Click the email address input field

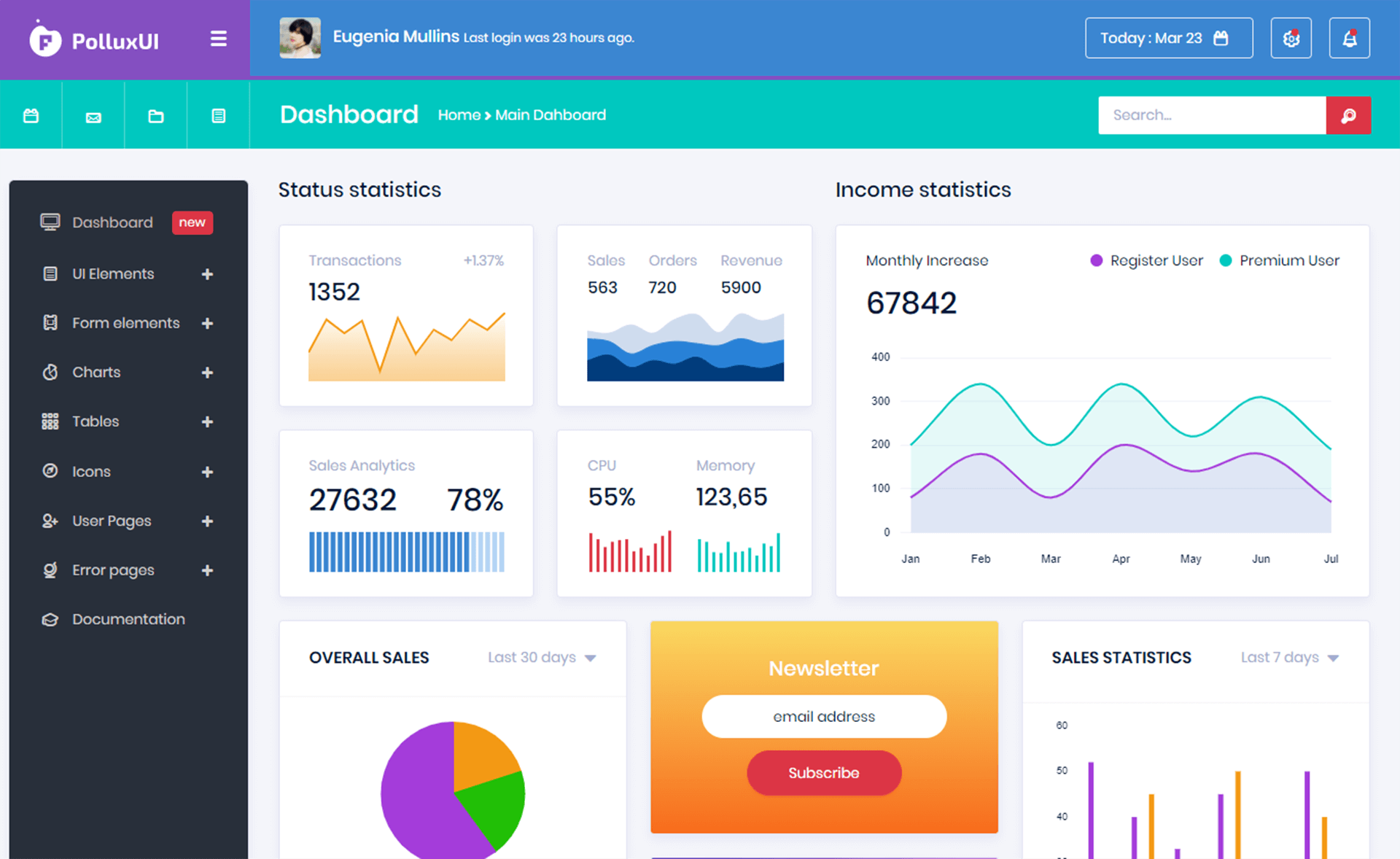pyautogui.click(x=823, y=716)
